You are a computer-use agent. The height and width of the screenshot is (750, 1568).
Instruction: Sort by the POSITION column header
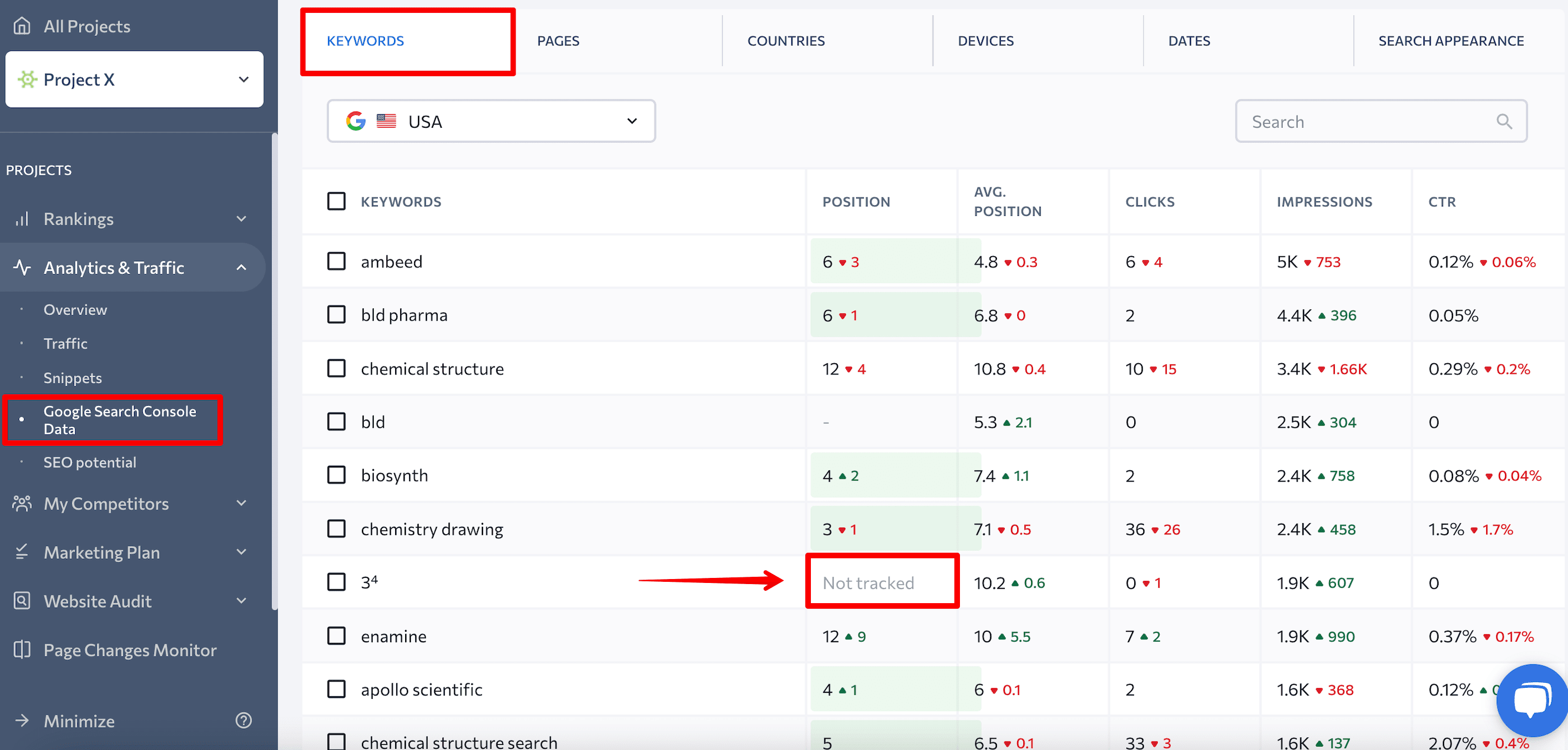click(x=856, y=201)
